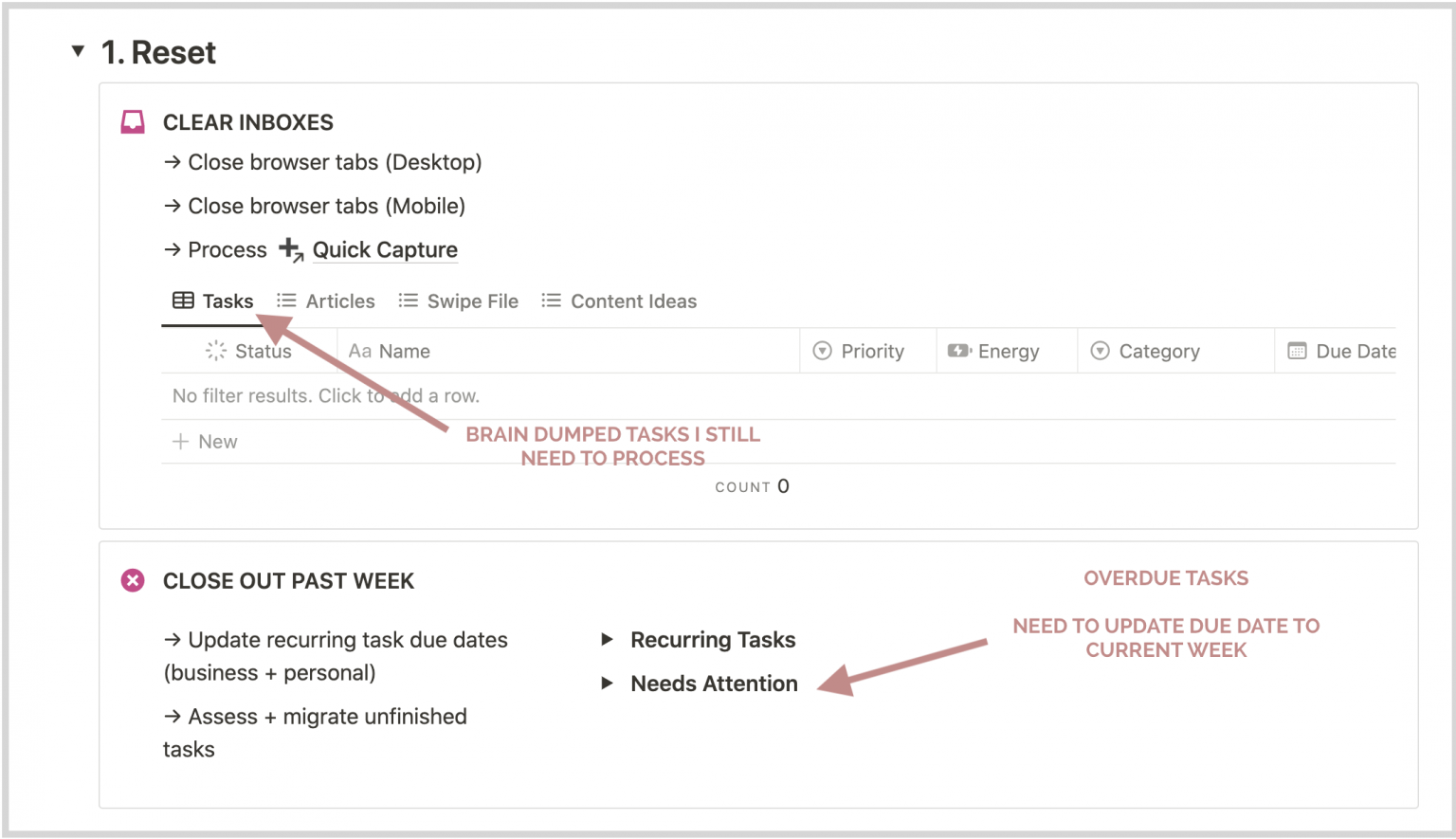Image resolution: width=1456 pixels, height=839 pixels.
Task: Click the Quick Capture plus icon
Action: pyautogui.click(x=289, y=249)
